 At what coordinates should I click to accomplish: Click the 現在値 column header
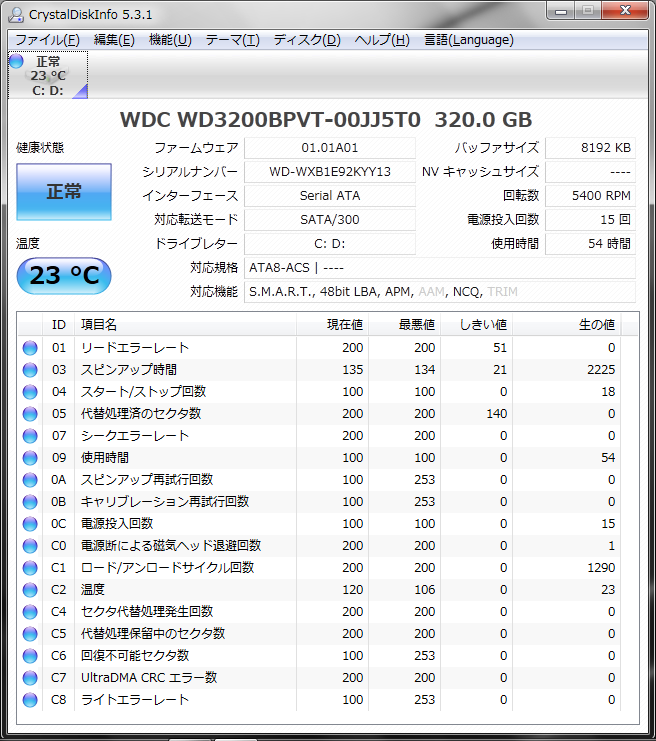333,325
